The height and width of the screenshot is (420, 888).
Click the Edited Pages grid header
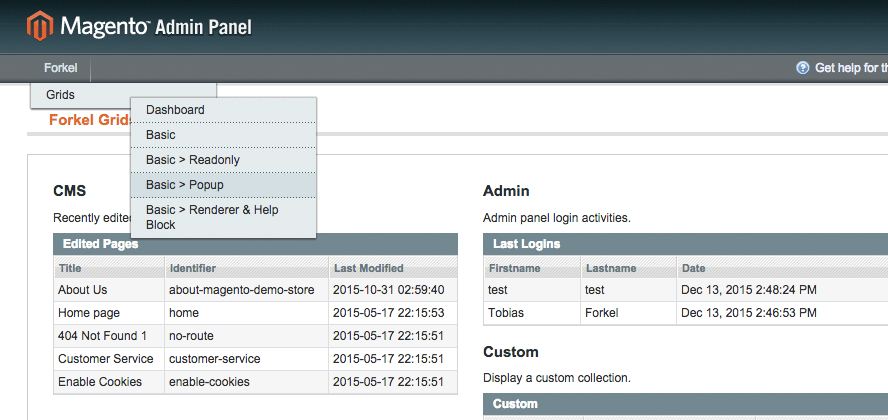255,244
